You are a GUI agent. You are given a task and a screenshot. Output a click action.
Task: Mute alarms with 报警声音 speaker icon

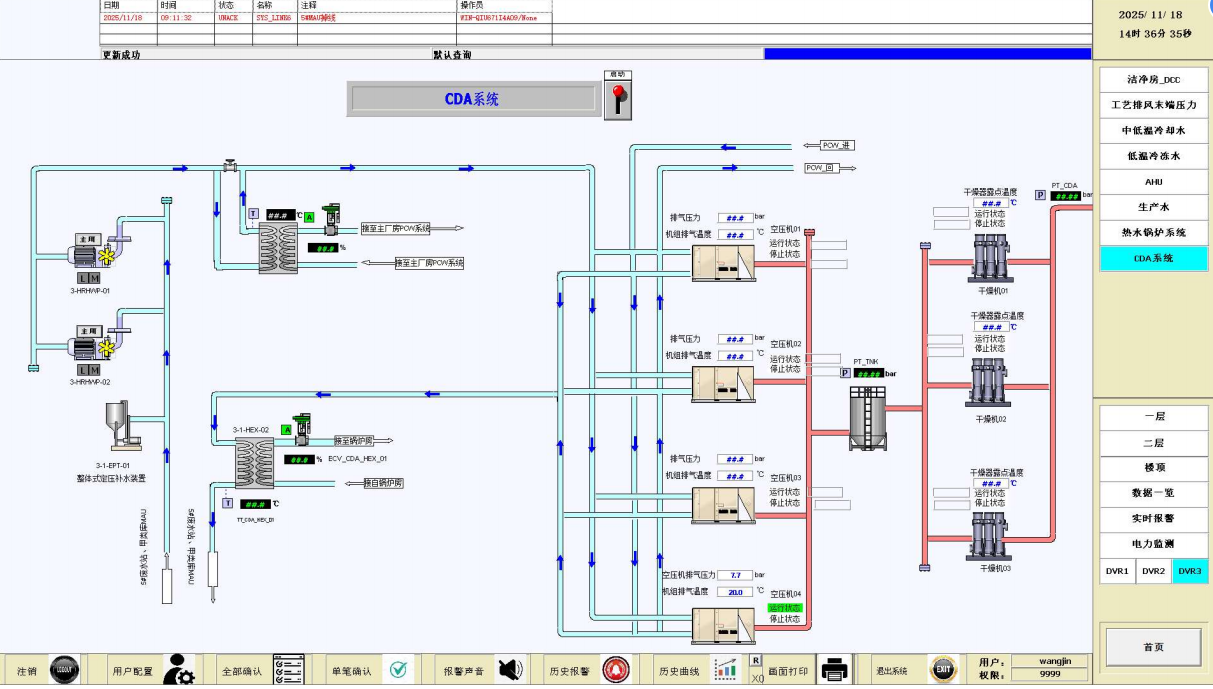tap(510, 670)
